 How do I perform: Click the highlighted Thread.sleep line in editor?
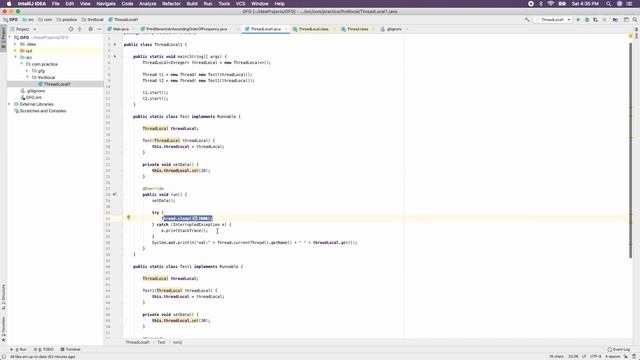[187, 218]
